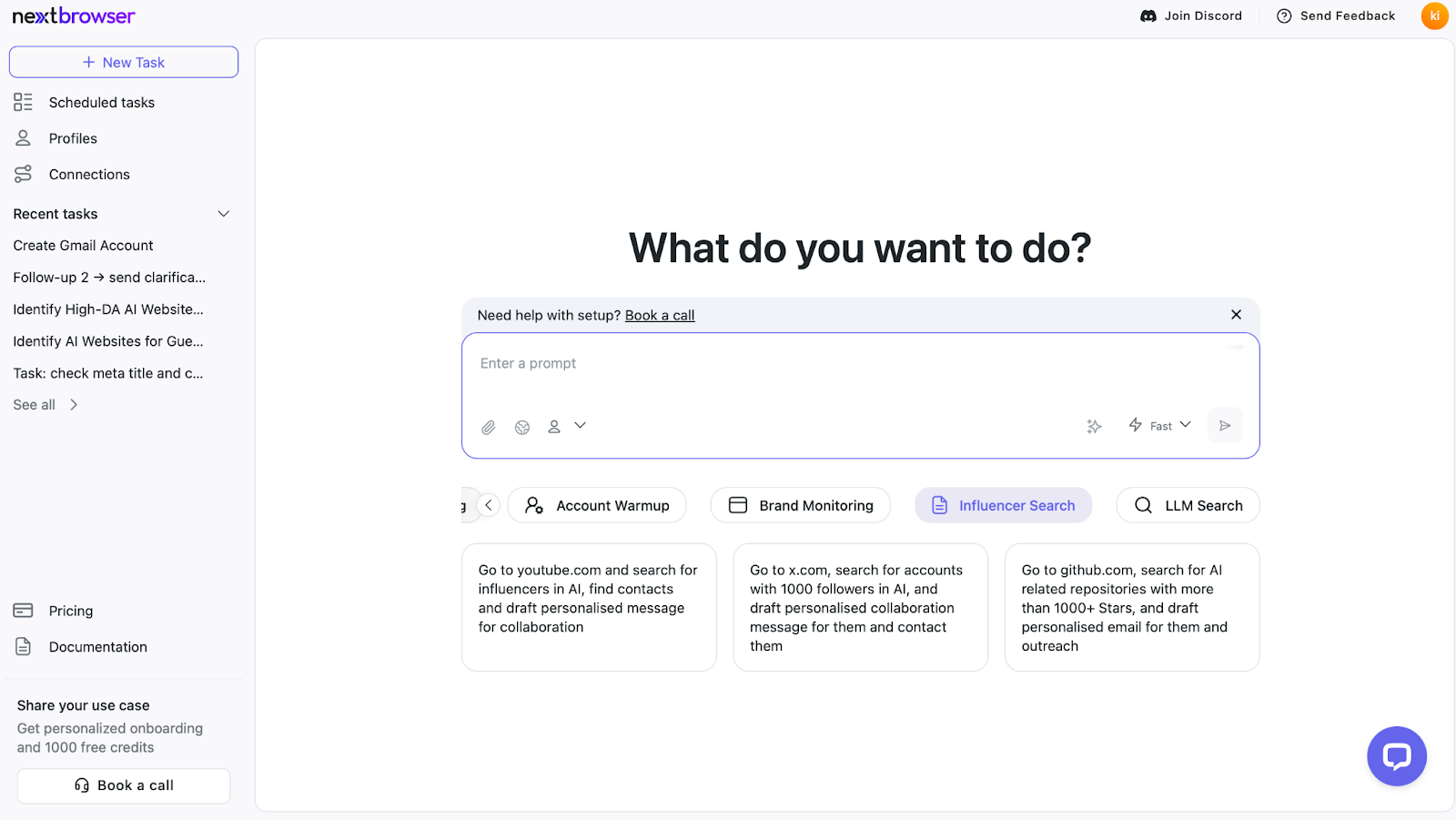Viewport: 1456px width, 820px height.
Task: Choose the x.com accounts search suggestion
Action: tap(860, 607)
